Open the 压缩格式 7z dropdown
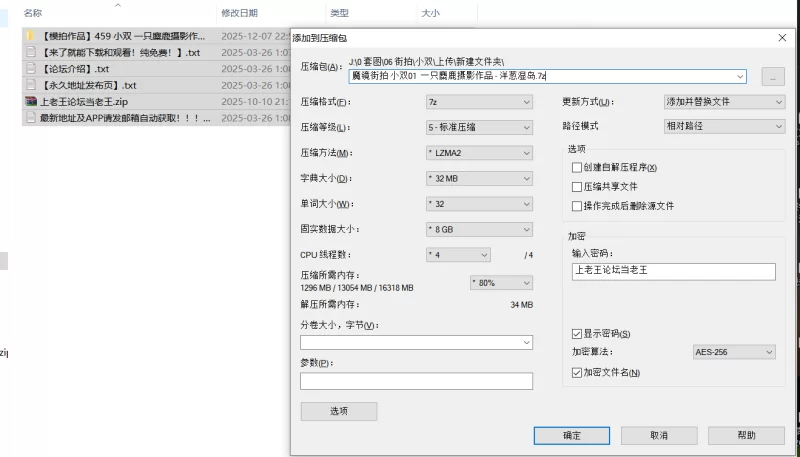 click(x=479, y=102)
